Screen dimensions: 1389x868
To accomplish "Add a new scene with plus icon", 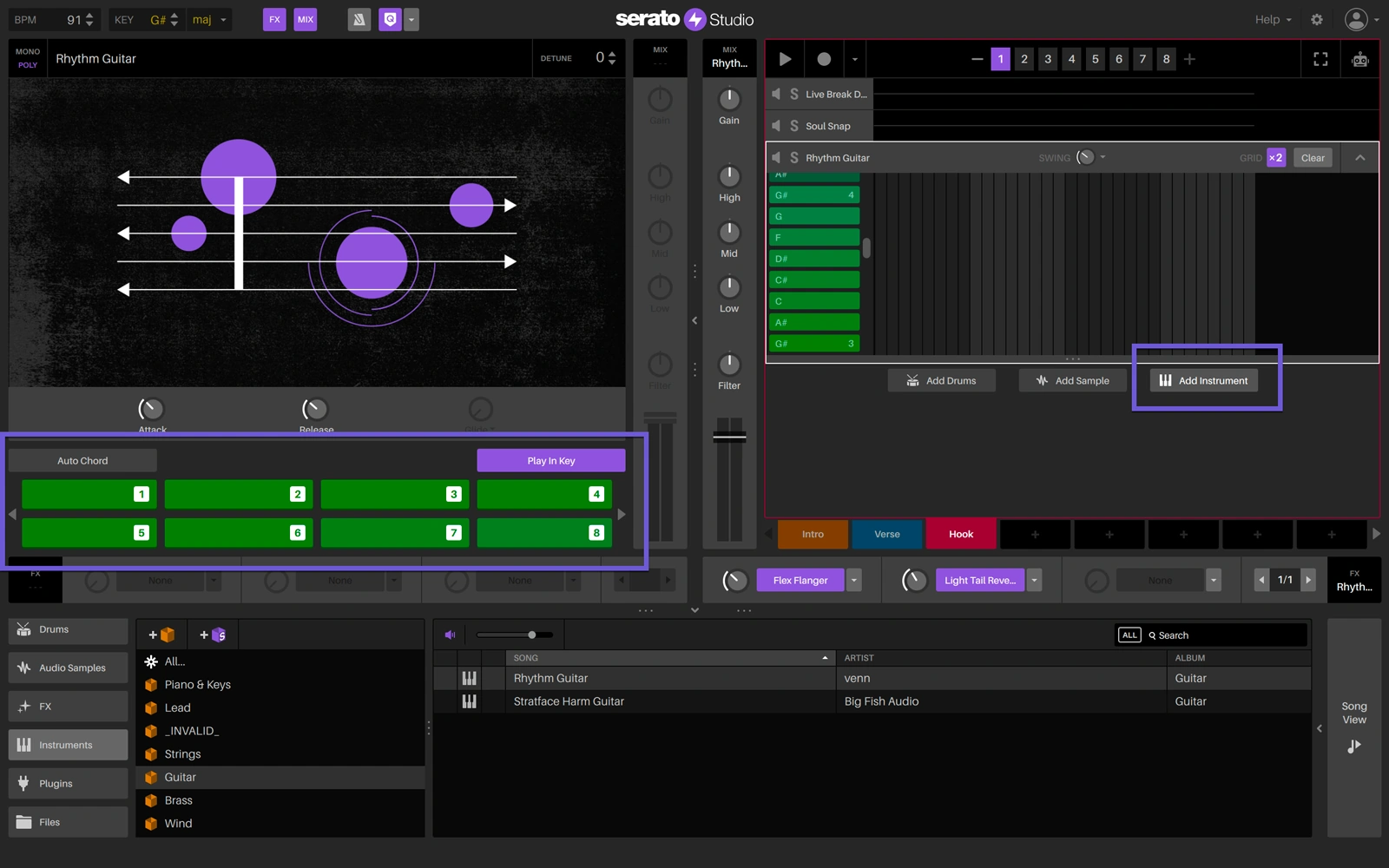I will 1190,59.
